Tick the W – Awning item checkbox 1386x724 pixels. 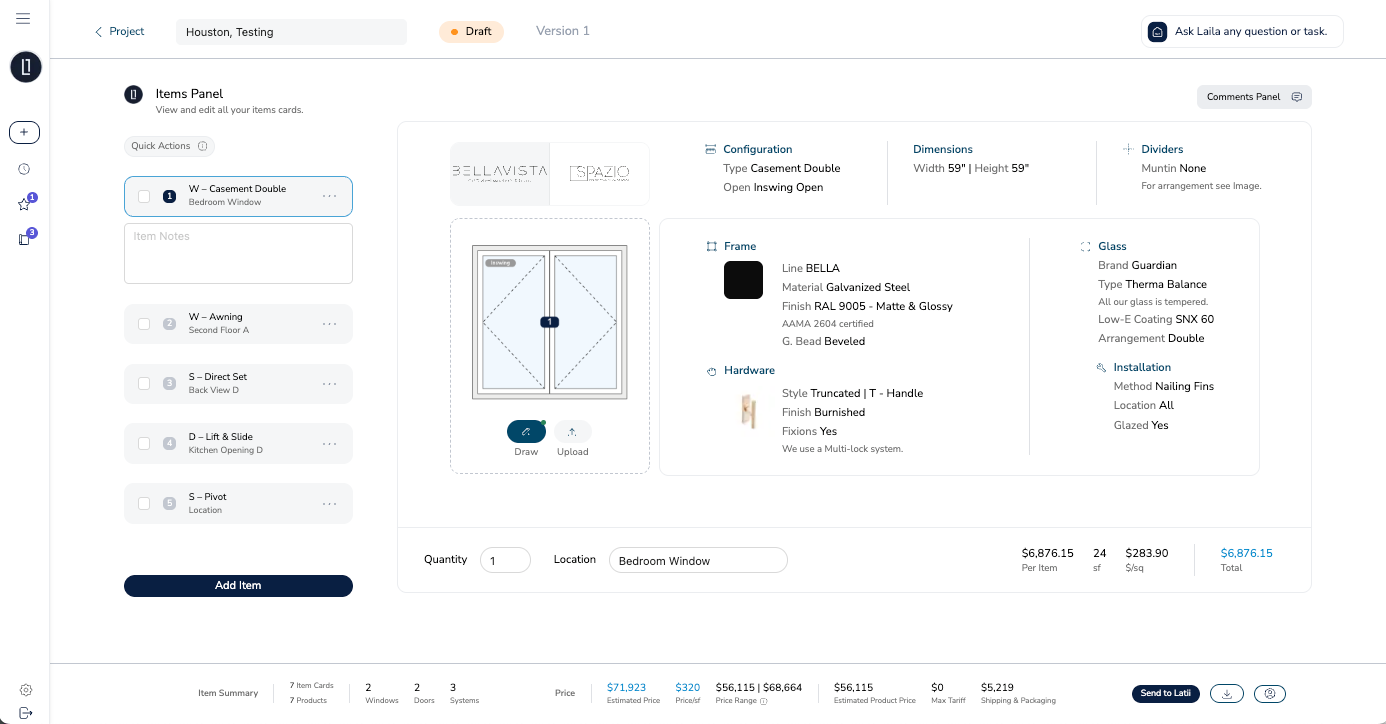pos(144,324)
